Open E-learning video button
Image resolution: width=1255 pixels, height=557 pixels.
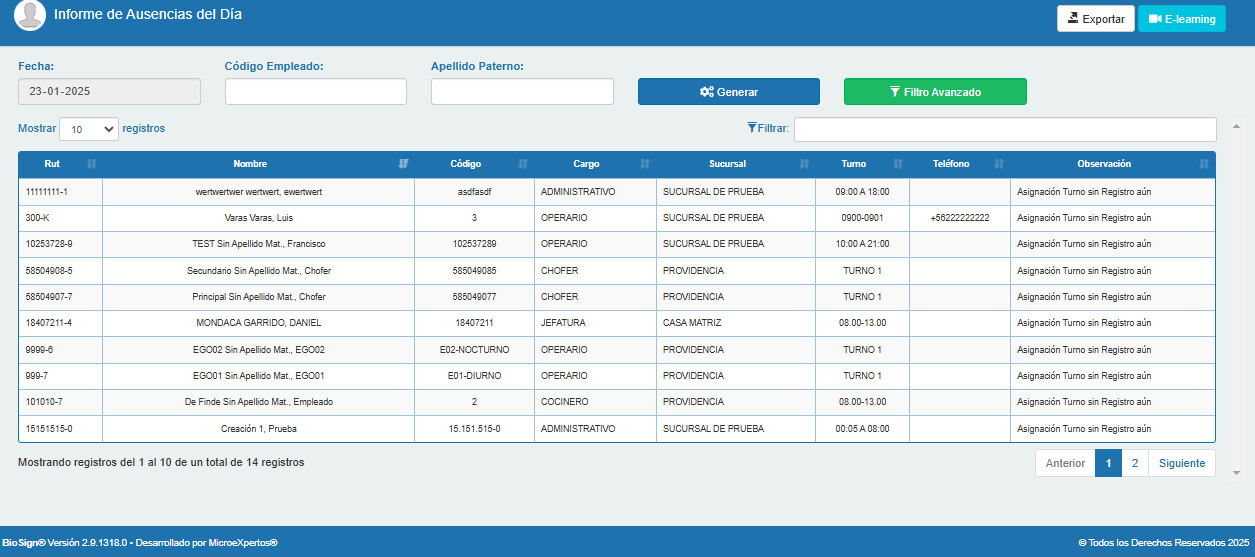click(1182, 19)
